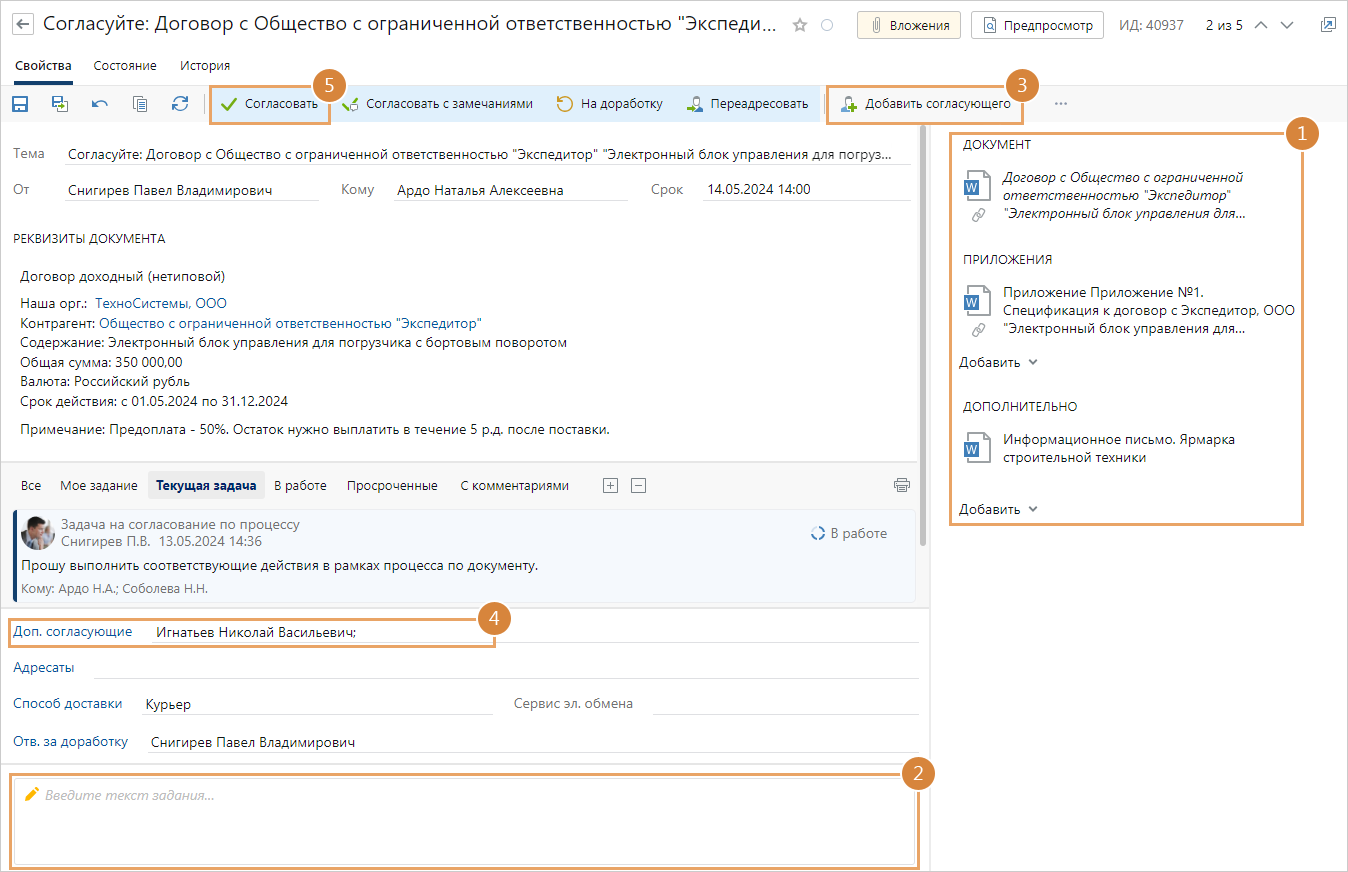
Task: Switch to the История tab
Action: (x=205, y=65)
